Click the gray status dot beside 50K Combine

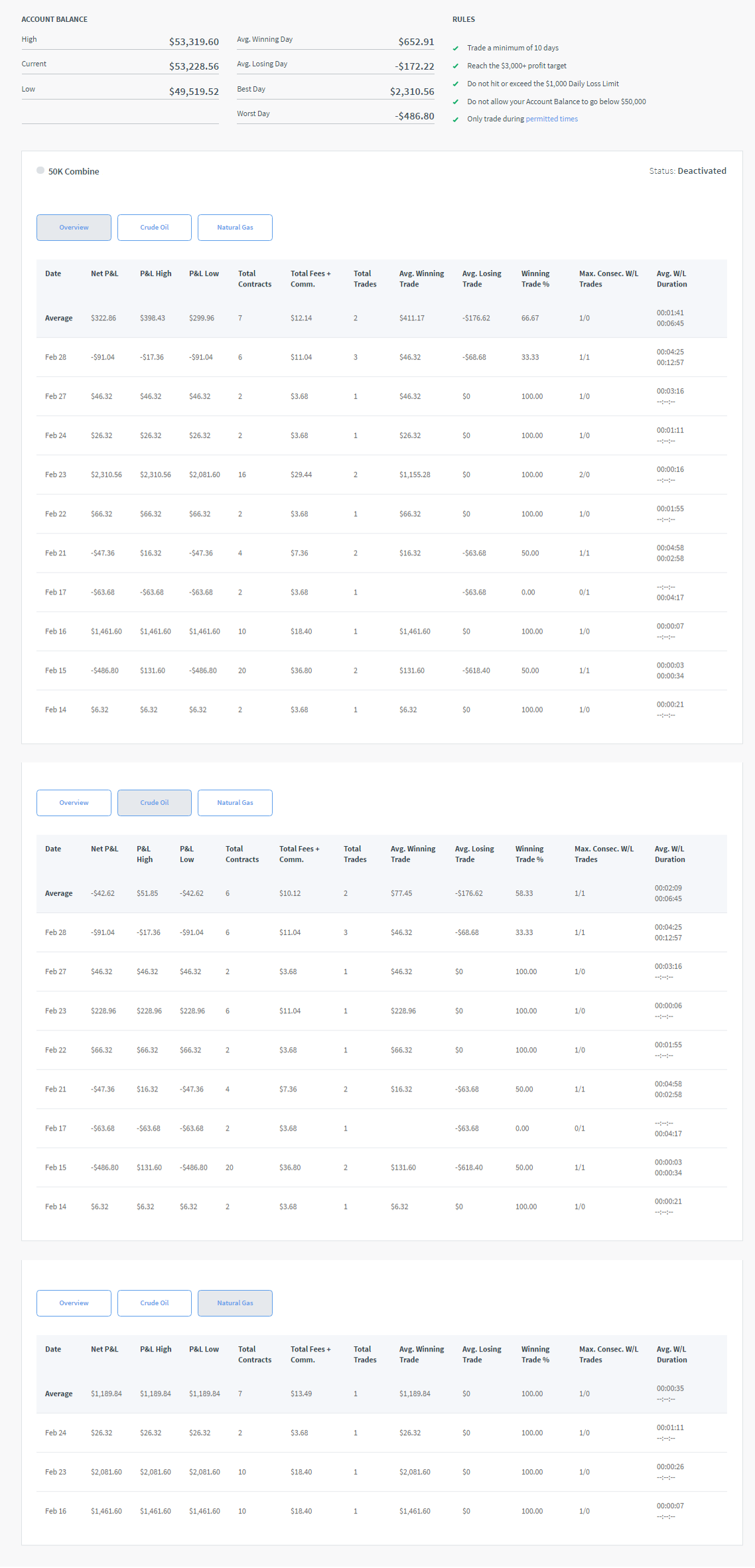point(40,171)
